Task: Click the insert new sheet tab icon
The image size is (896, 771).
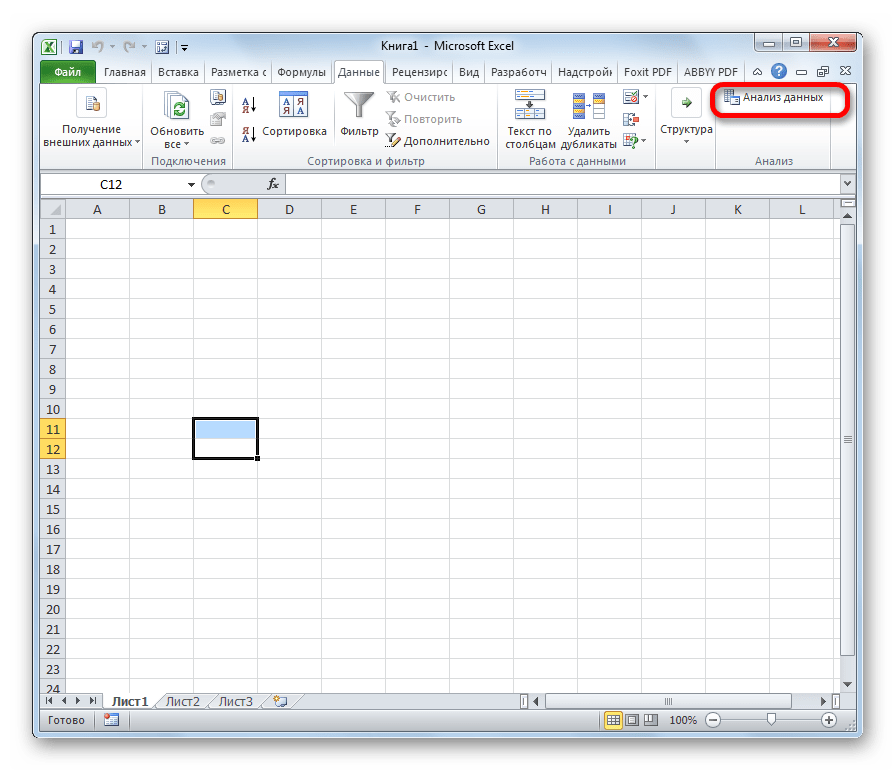Action: (280, 701)
